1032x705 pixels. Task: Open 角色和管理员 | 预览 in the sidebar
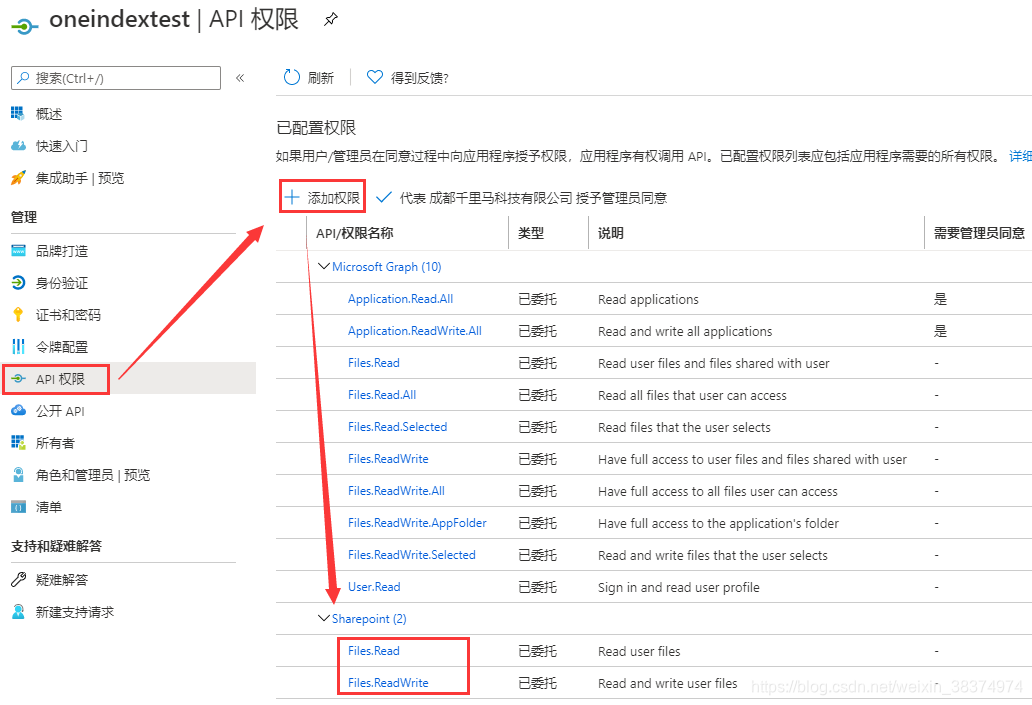pyautogui.click(x=93, y=475)
